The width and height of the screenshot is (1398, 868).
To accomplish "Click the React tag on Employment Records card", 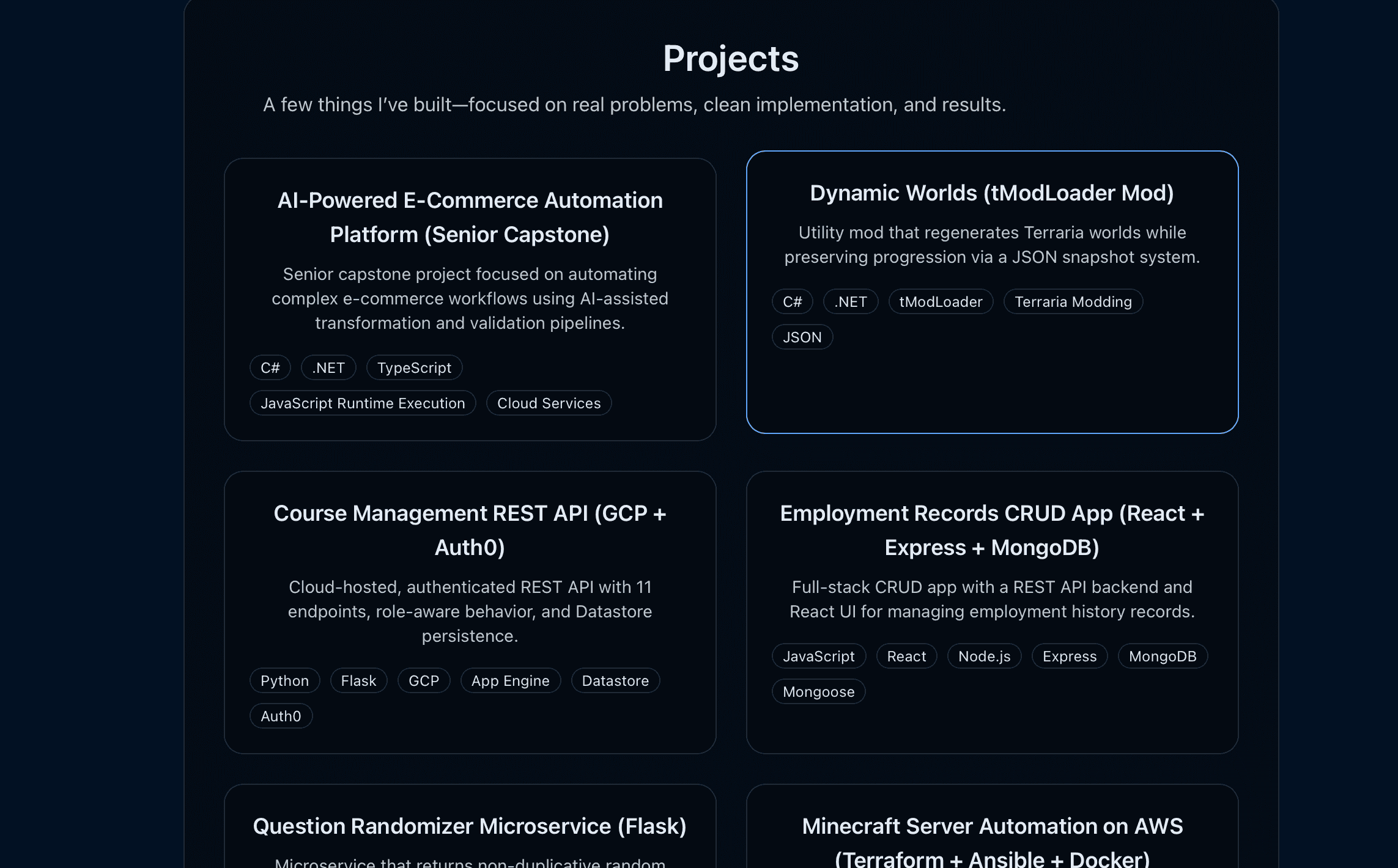I will click(x=906, y=656).
